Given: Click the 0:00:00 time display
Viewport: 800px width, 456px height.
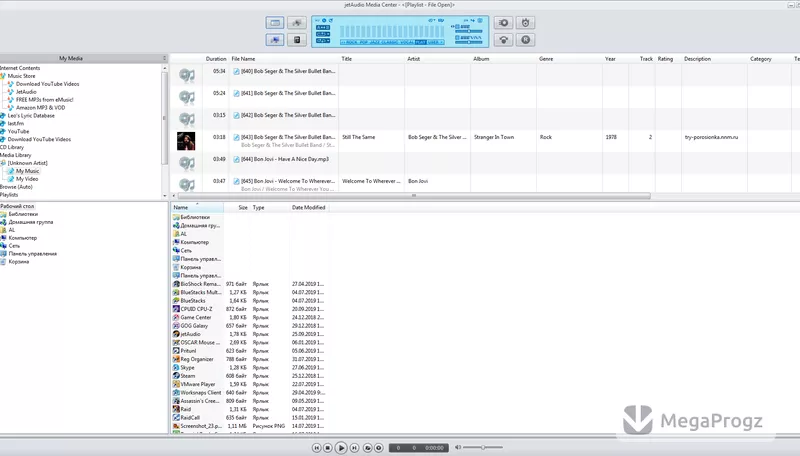Looking at the screenshot, I should tap(435, 448).
